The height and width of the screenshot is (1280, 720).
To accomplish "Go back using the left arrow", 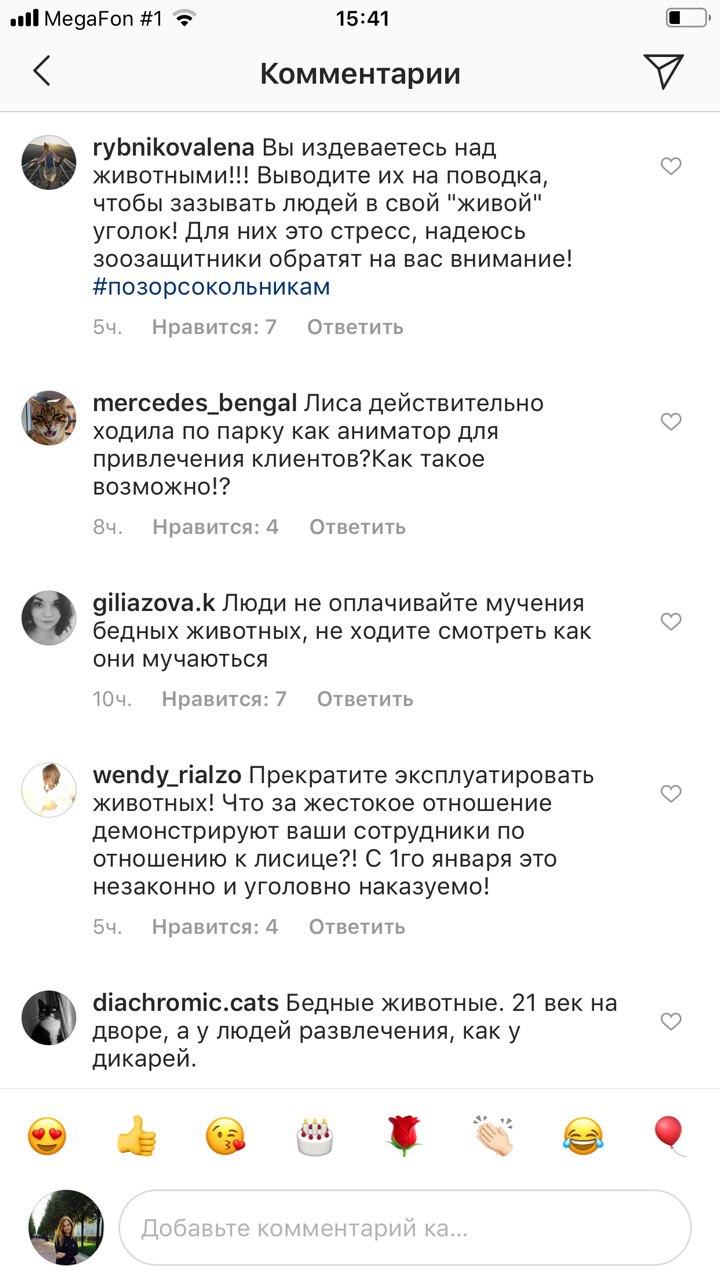I will [41, 71].
